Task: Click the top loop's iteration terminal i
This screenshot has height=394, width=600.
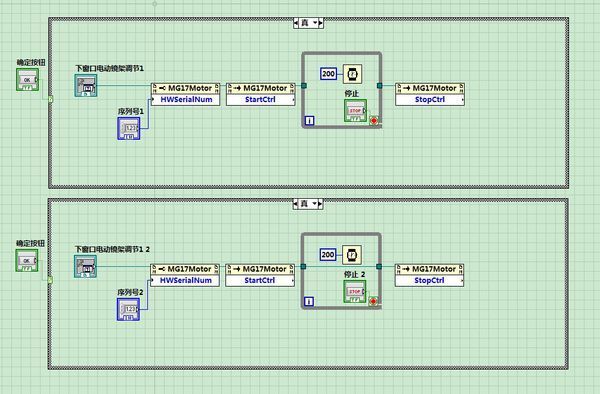Action: click(x=310, y=121)
